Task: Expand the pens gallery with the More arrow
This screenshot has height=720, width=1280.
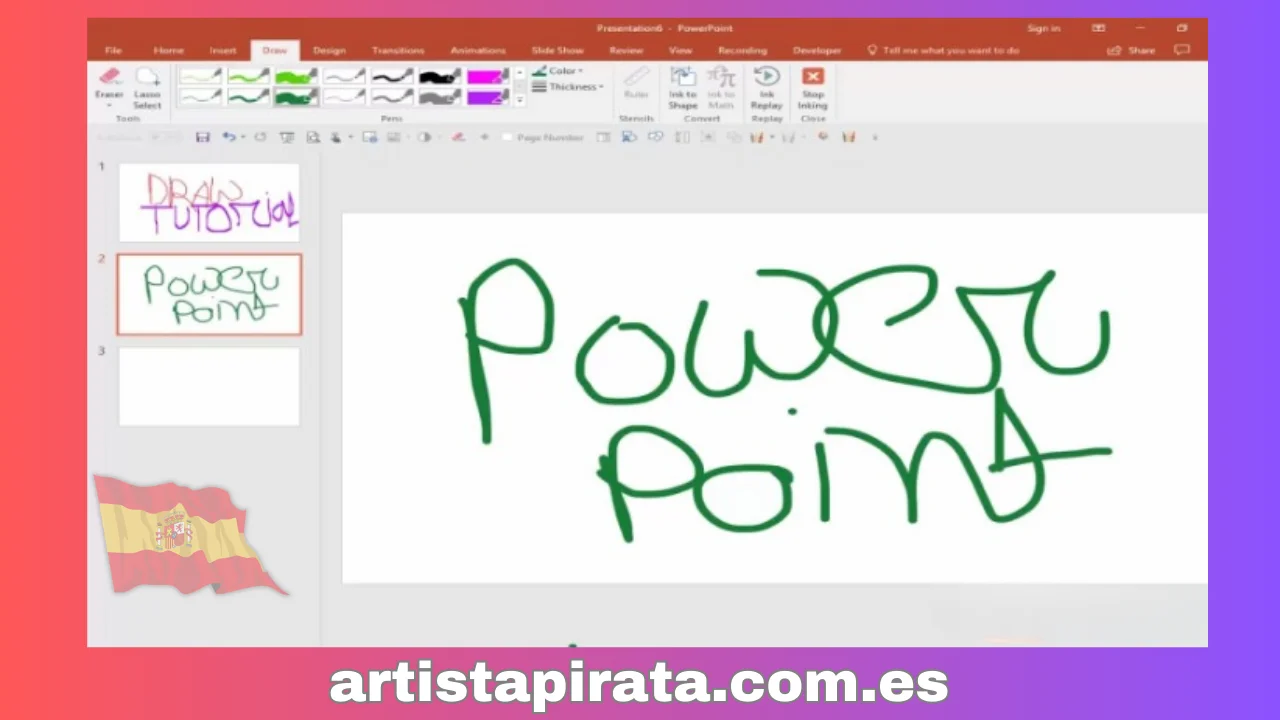Action: tap(519, 100)
